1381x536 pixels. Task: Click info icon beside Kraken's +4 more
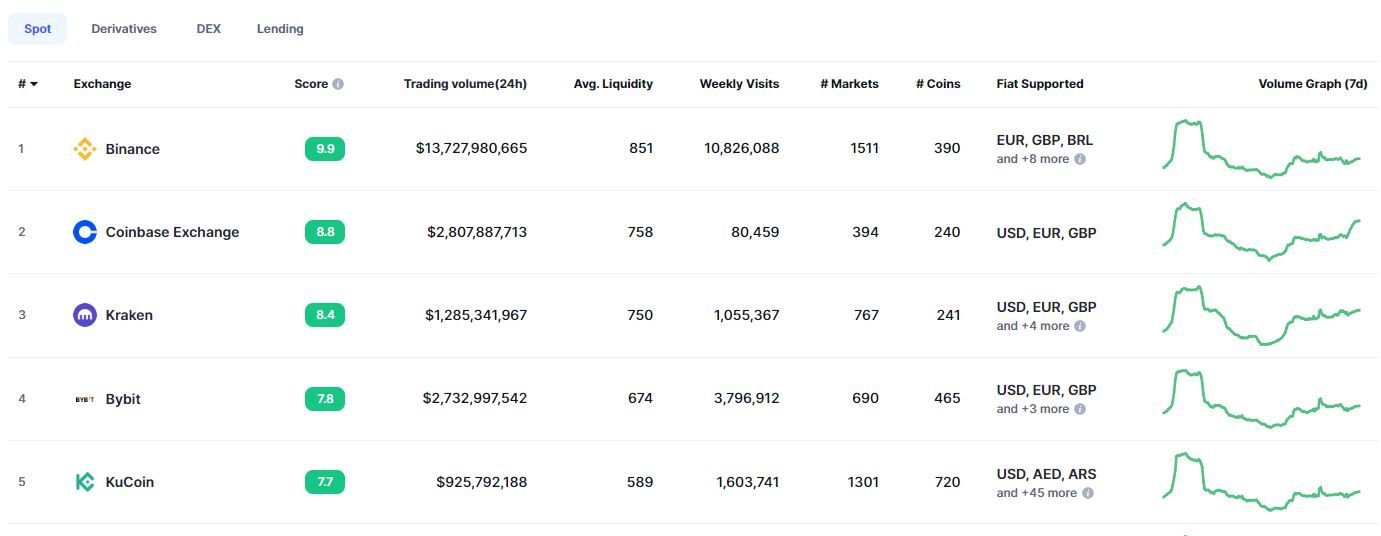(x=1080, y=326)
